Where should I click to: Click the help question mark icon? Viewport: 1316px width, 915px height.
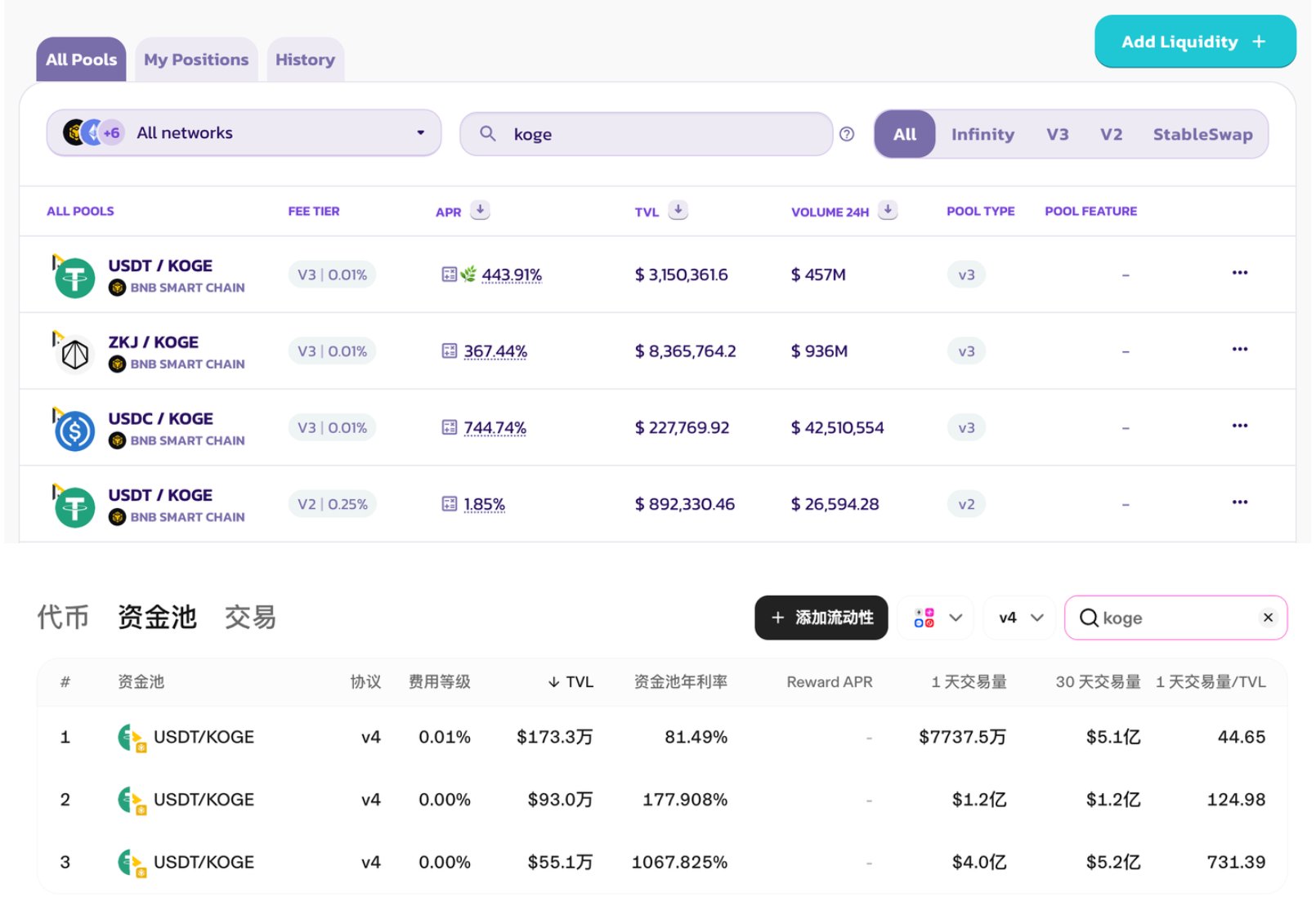847,134
